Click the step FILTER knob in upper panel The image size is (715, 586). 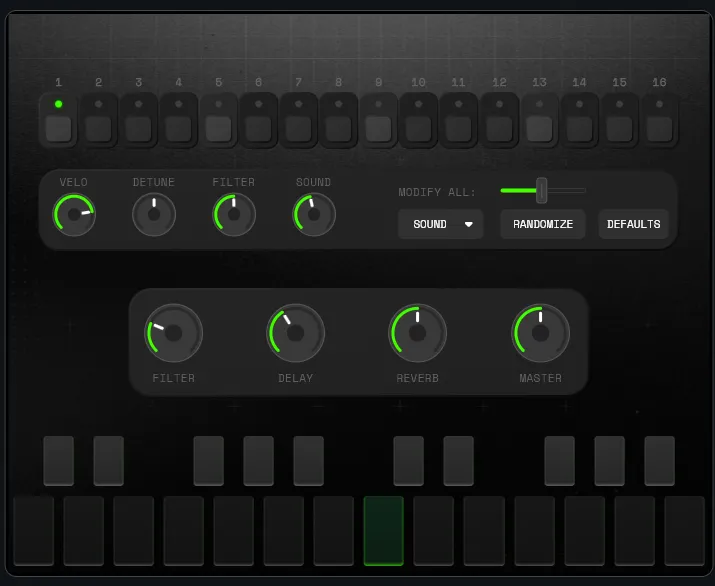coord(234,215)
